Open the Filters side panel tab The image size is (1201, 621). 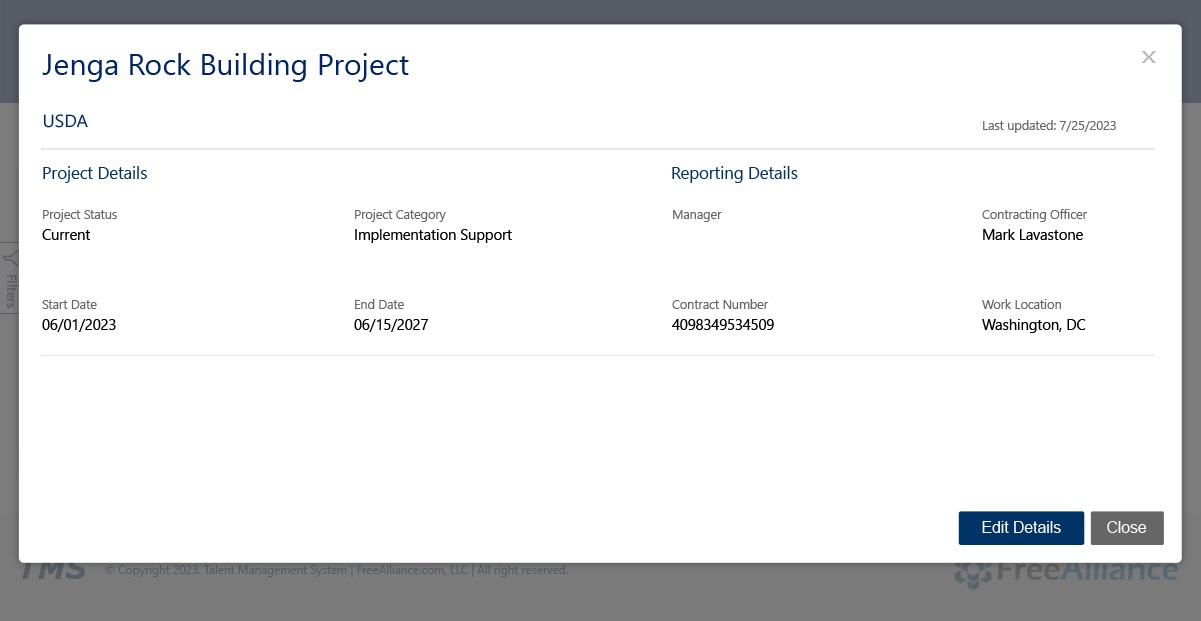(10, 290)
